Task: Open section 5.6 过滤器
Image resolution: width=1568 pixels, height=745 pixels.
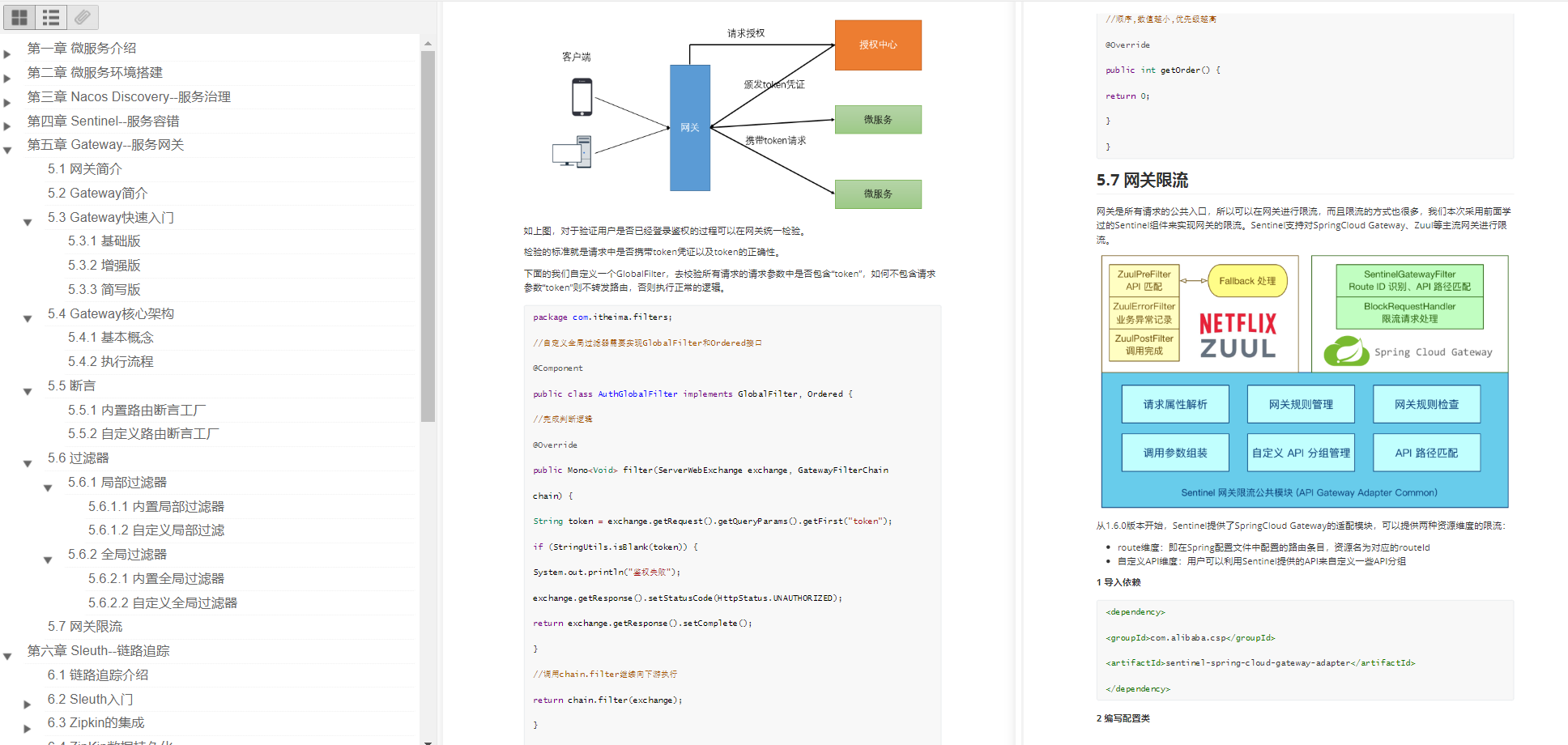Action: coord(78,458)
